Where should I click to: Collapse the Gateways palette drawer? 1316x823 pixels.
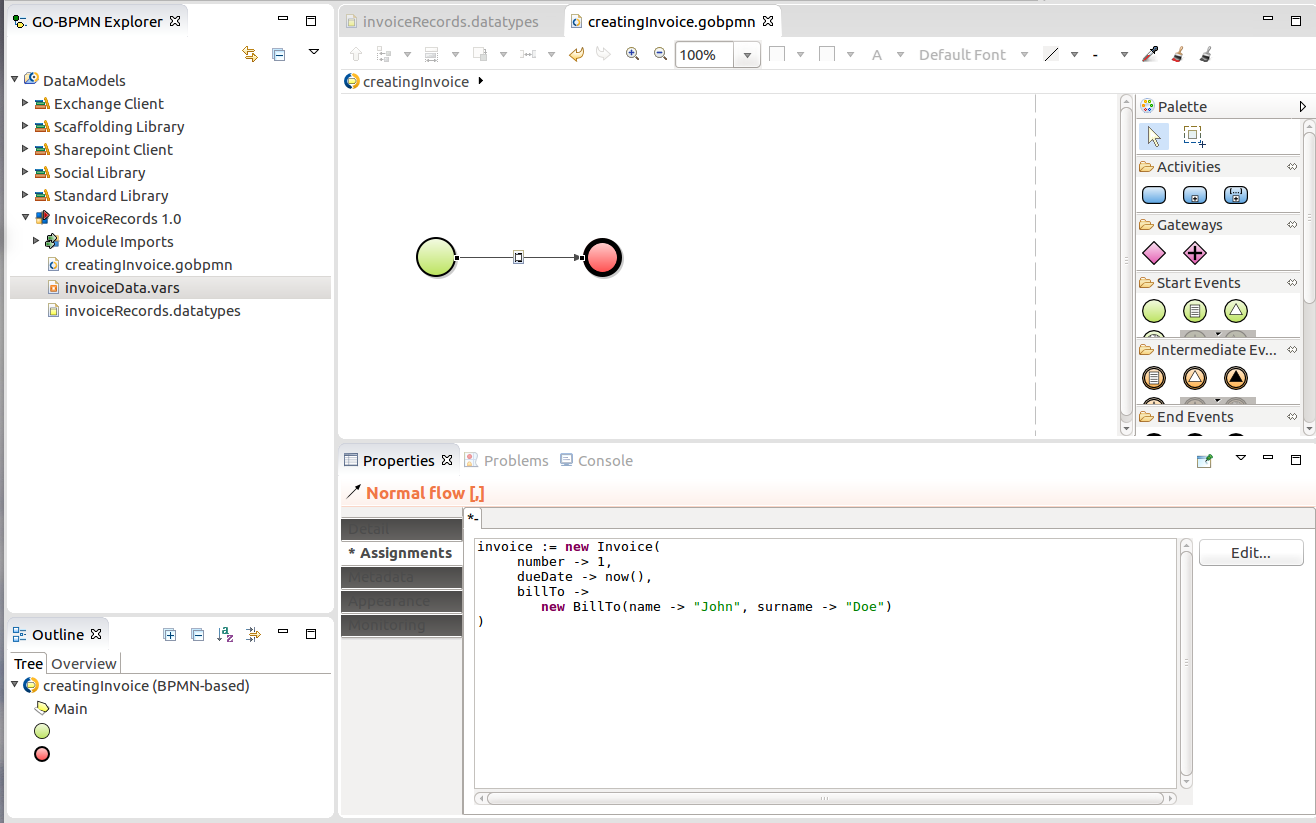(1293, 225)
